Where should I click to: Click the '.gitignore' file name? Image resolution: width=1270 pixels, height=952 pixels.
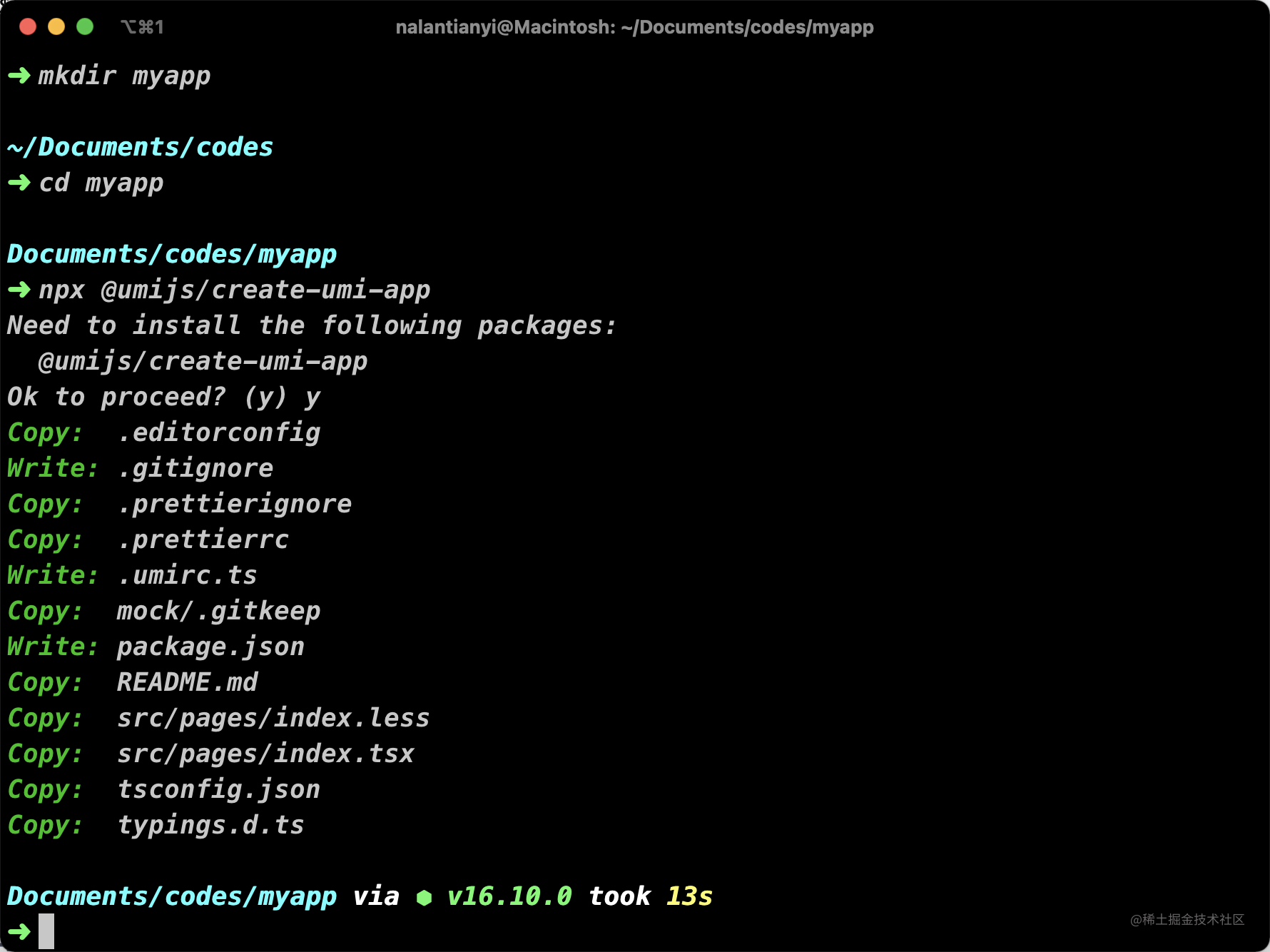click(195, 468)
